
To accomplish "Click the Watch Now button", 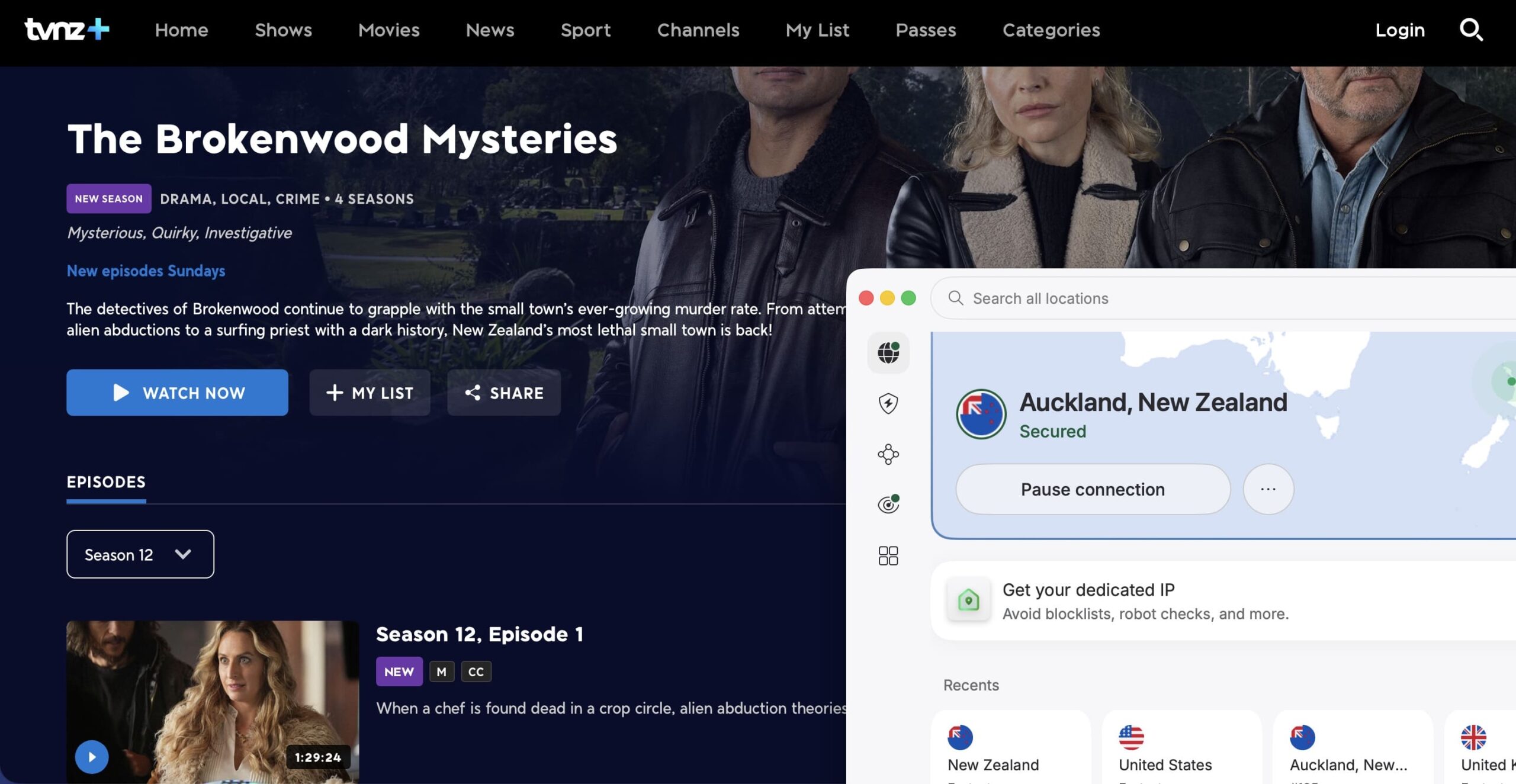I will [177, 393].
